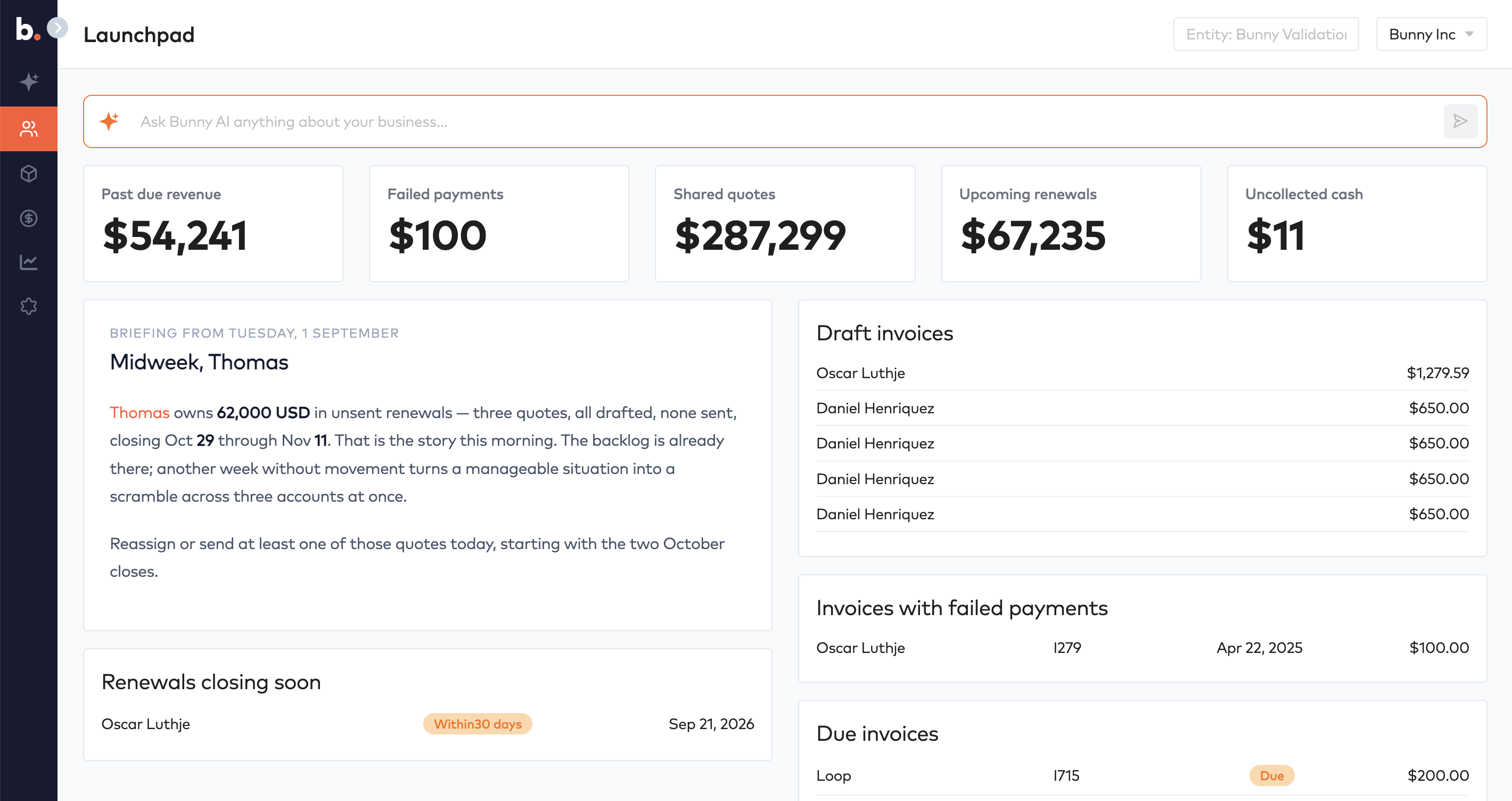The height and width of the screenshot is (801, 1512).
Task: Click the Sep 21, 2026 renewal date
Action: coord(711,724)
